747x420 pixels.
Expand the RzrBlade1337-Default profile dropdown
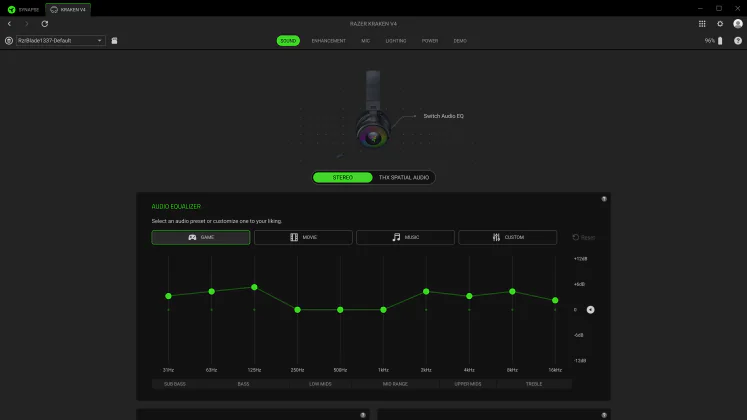pyautogui.click(x=61, y=40)
